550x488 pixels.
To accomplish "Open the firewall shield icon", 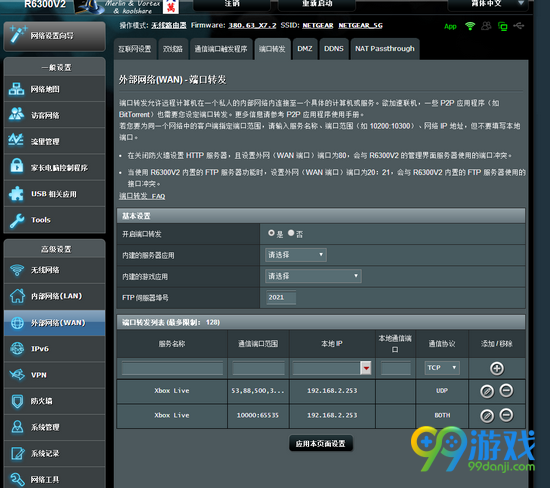I will pyautogui.click(x=17, y=401).
